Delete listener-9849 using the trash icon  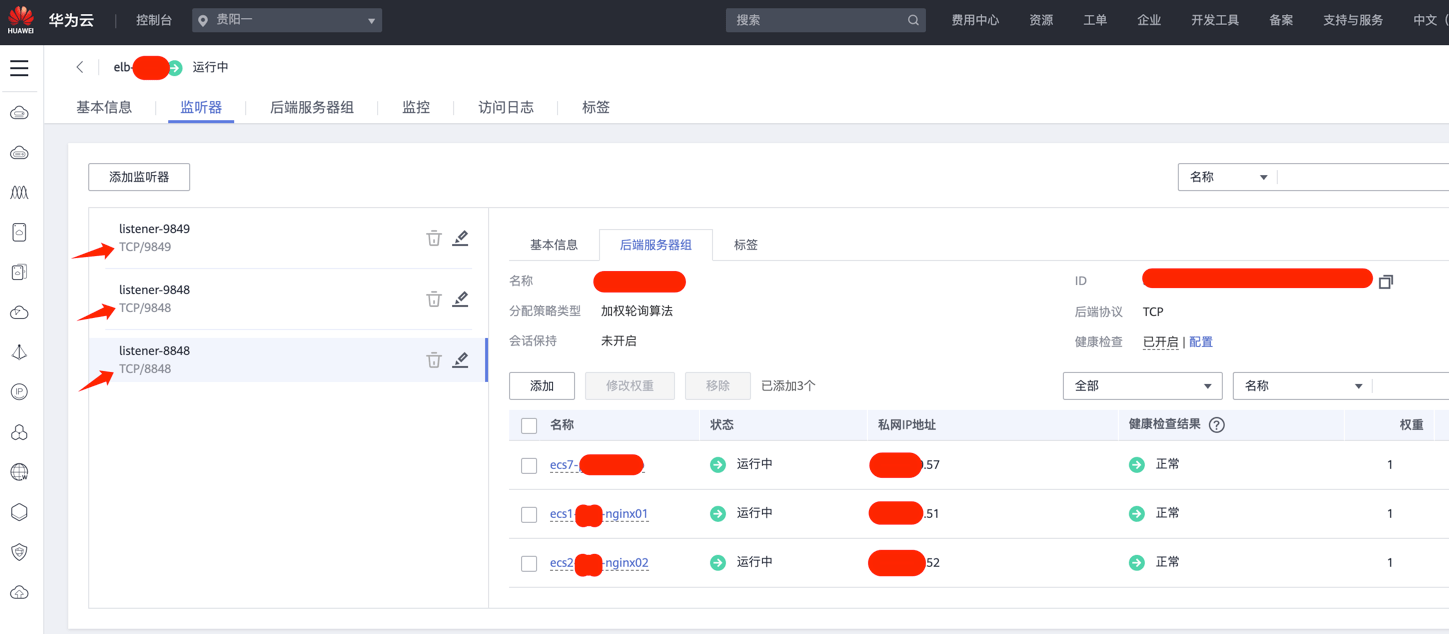click(434, 238)
